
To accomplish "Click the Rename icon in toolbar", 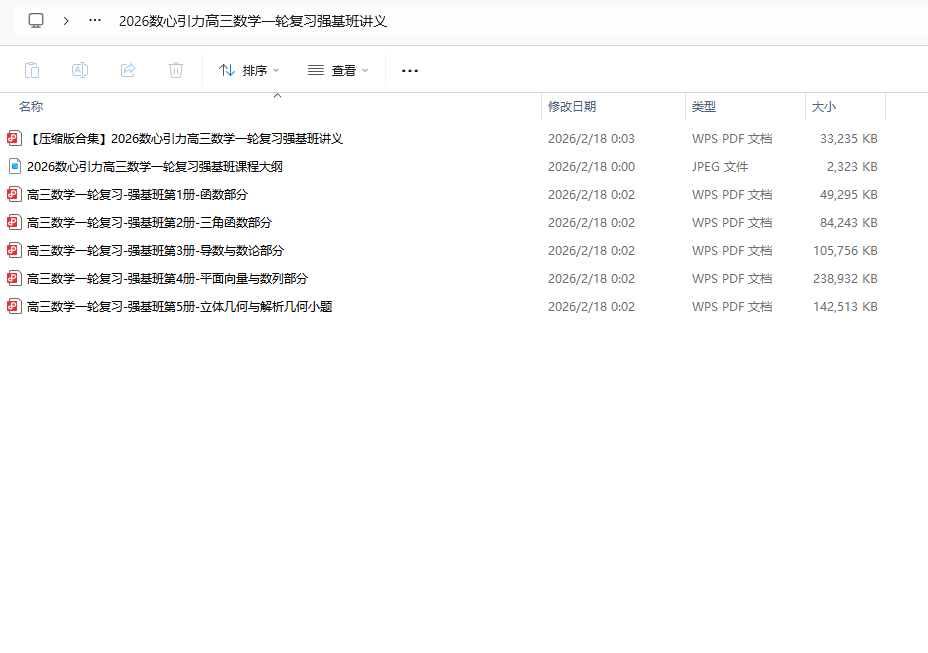I will coord(80,70).
